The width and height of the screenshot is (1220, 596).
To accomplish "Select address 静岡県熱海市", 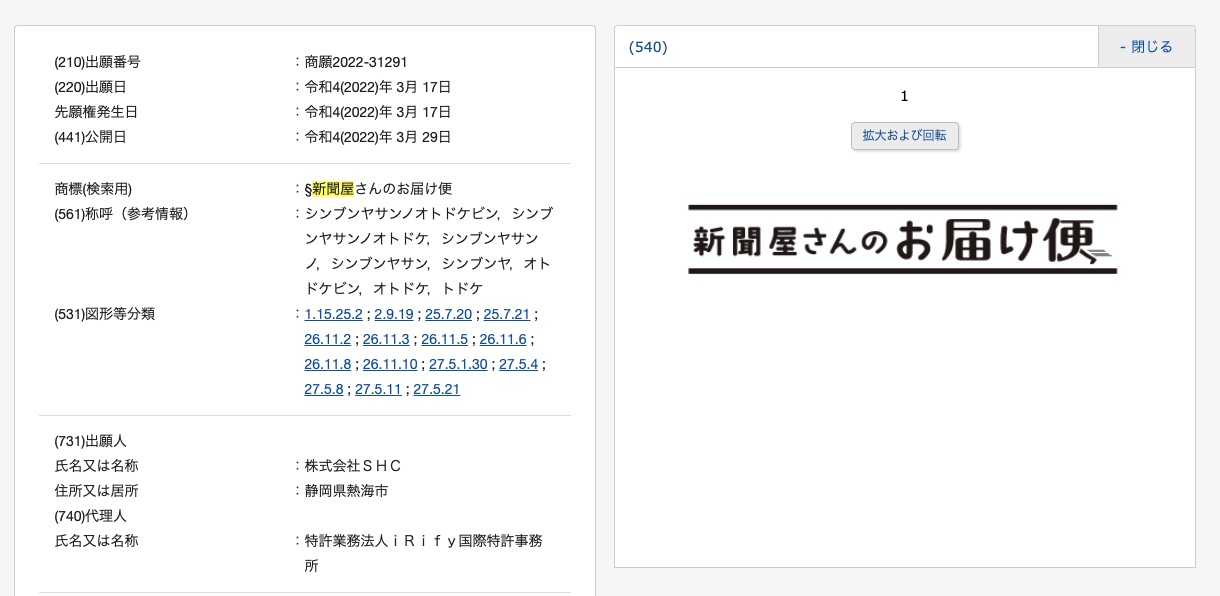I will [346, 491].
